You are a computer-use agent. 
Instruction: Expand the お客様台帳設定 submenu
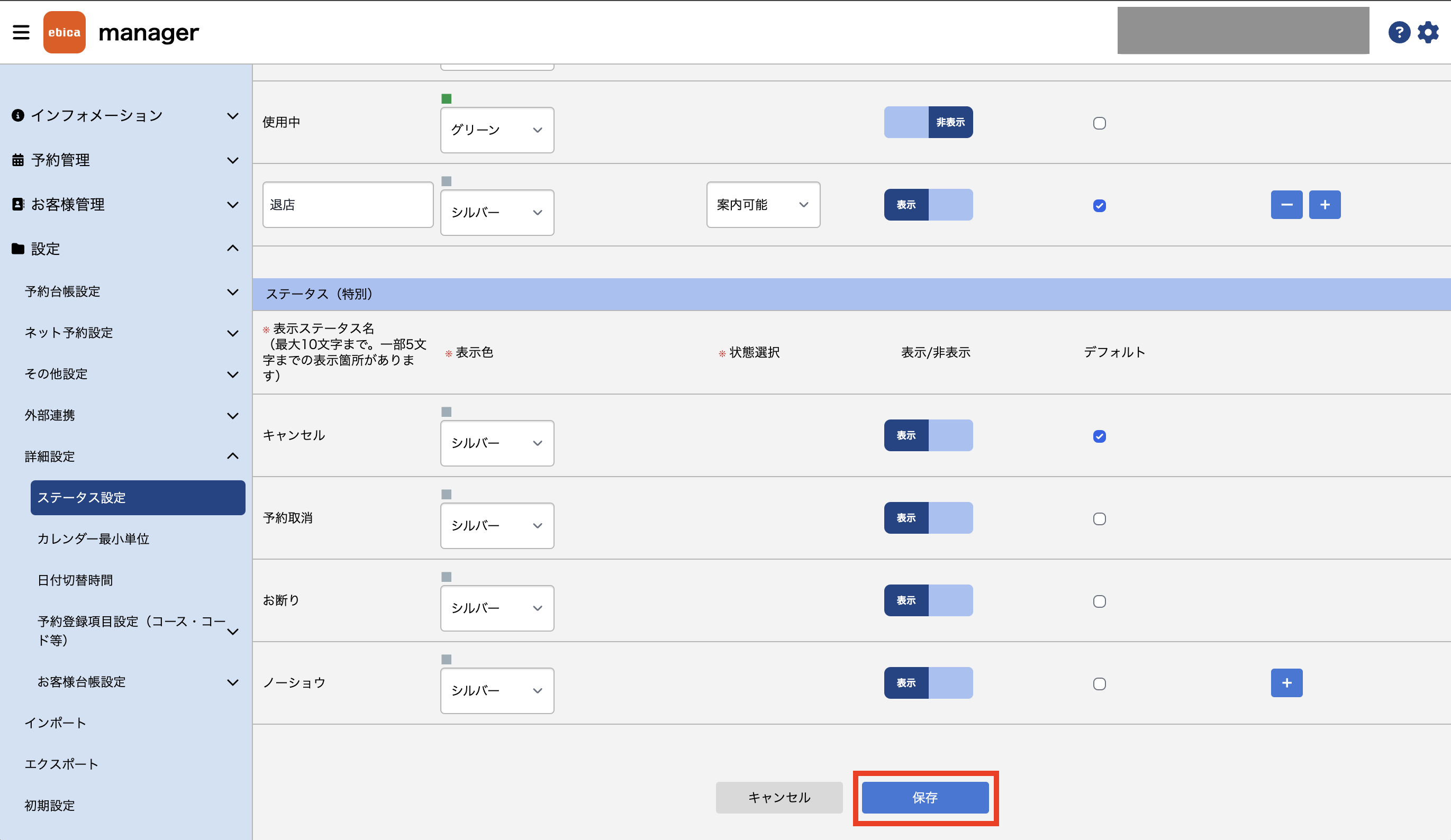click(233, 682)
